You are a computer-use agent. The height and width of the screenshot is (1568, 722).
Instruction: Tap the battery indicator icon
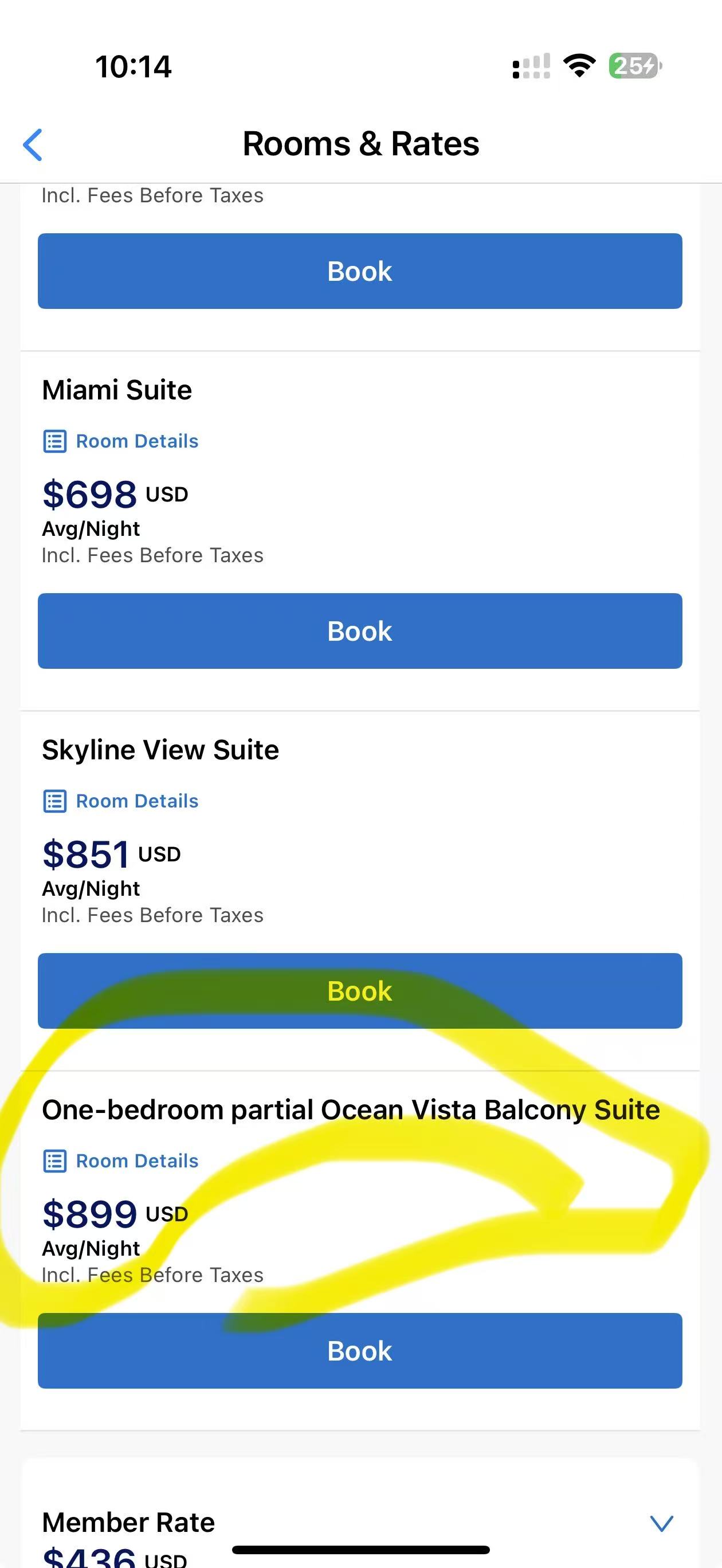click(x=635, y=66)
